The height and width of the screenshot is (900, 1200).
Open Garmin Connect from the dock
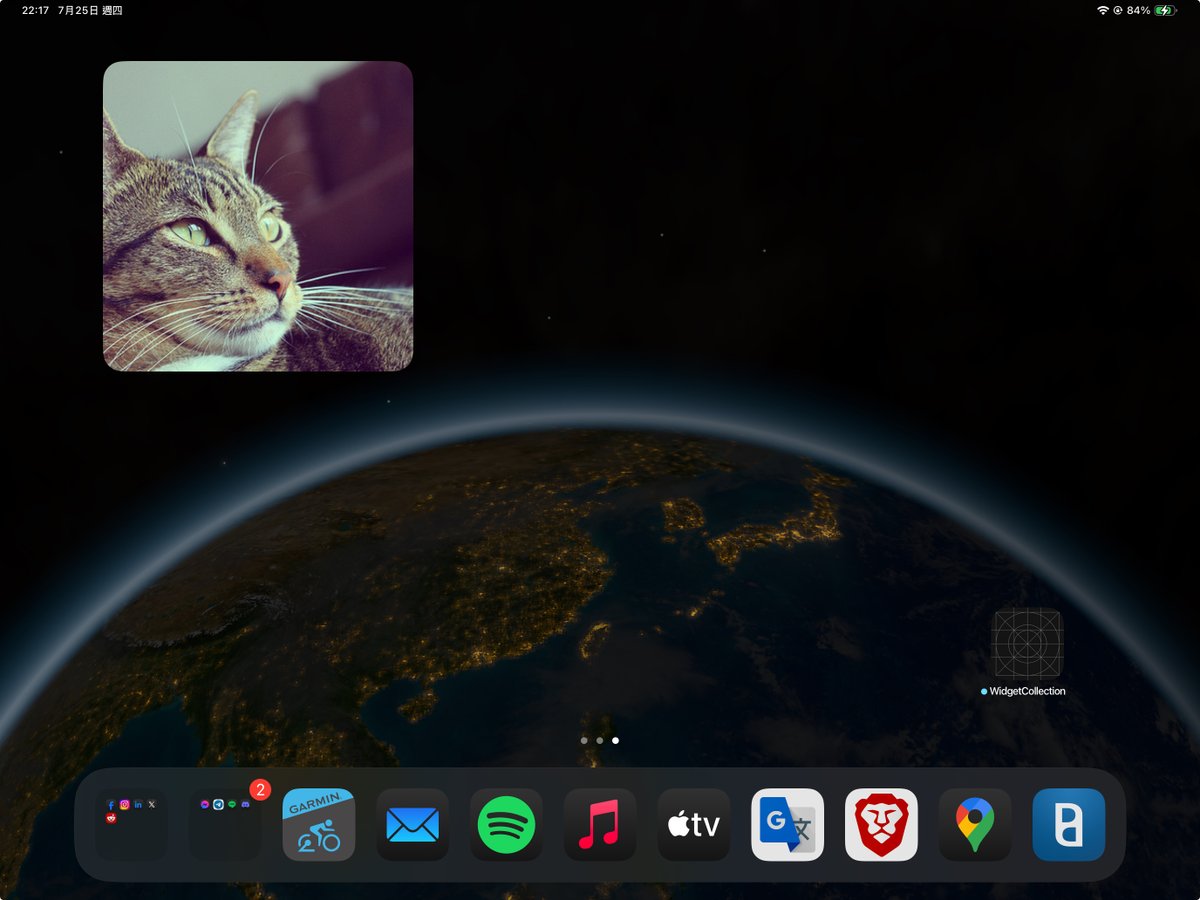318,825
